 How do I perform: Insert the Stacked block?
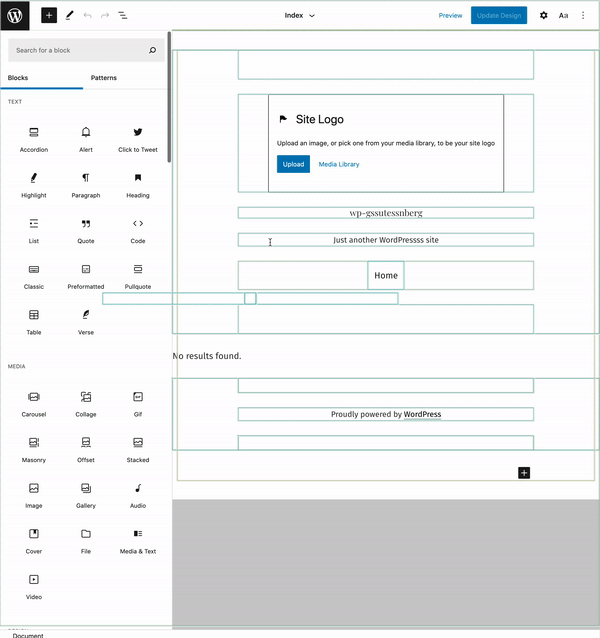tap(138, 450)
